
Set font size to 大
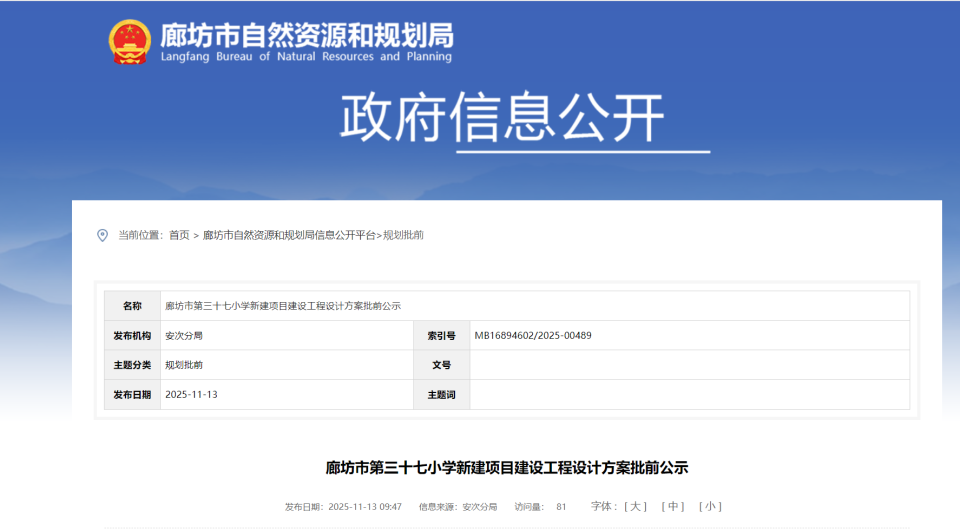pyautogui.click(x=636, y=507)
